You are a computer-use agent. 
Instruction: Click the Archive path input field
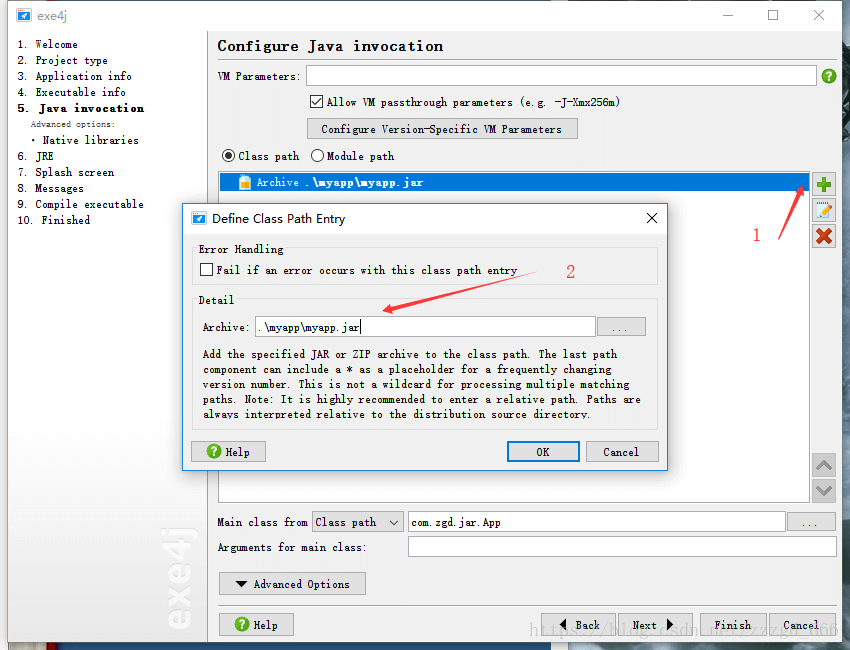(x=425, y=327)
